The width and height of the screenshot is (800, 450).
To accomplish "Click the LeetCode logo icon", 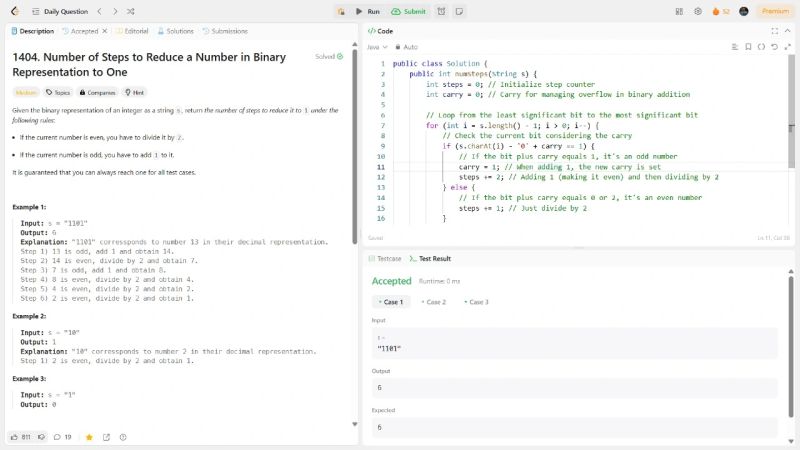I will tap(13, 11).
